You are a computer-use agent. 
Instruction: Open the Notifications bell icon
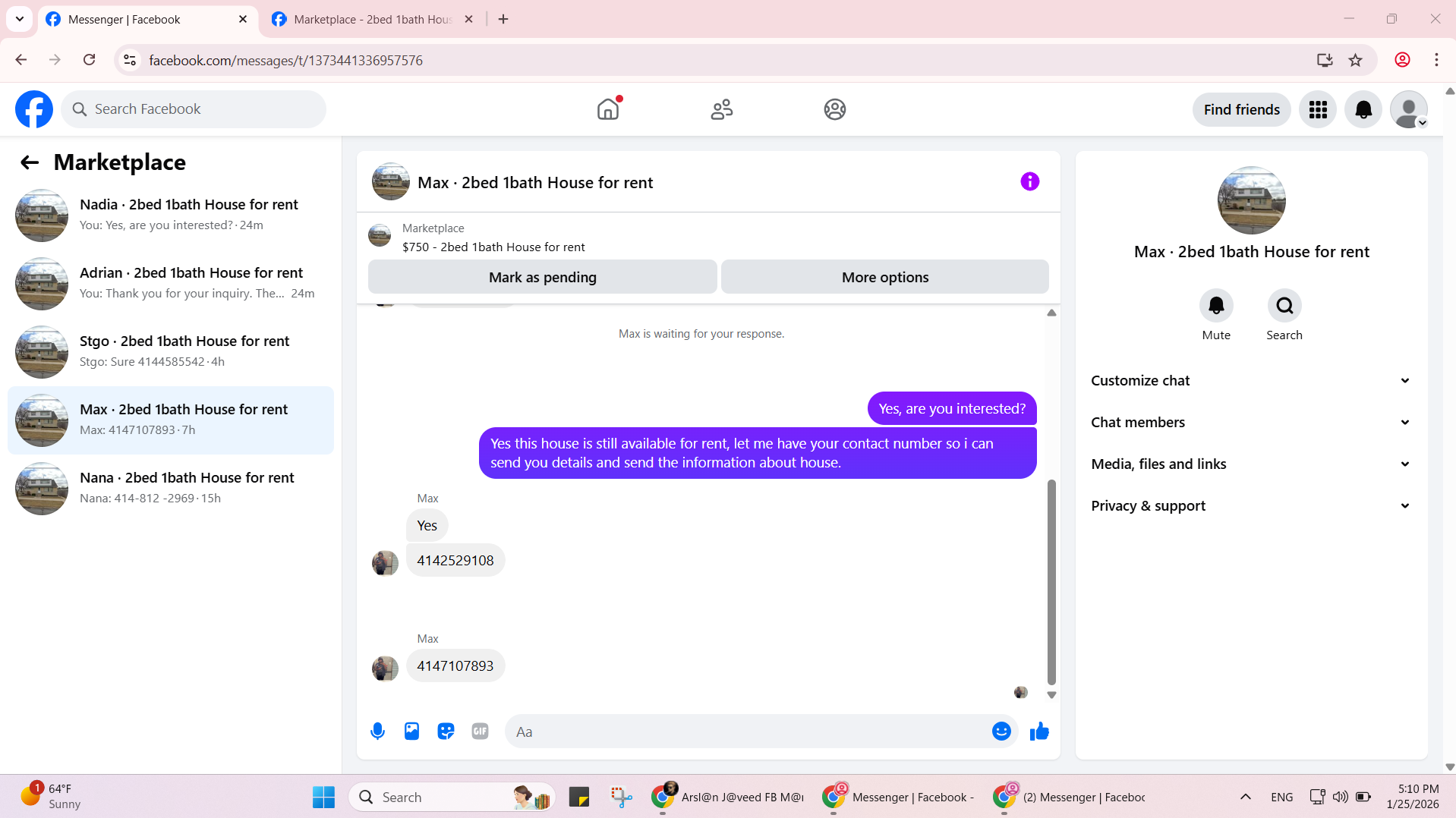[1363, 110]
